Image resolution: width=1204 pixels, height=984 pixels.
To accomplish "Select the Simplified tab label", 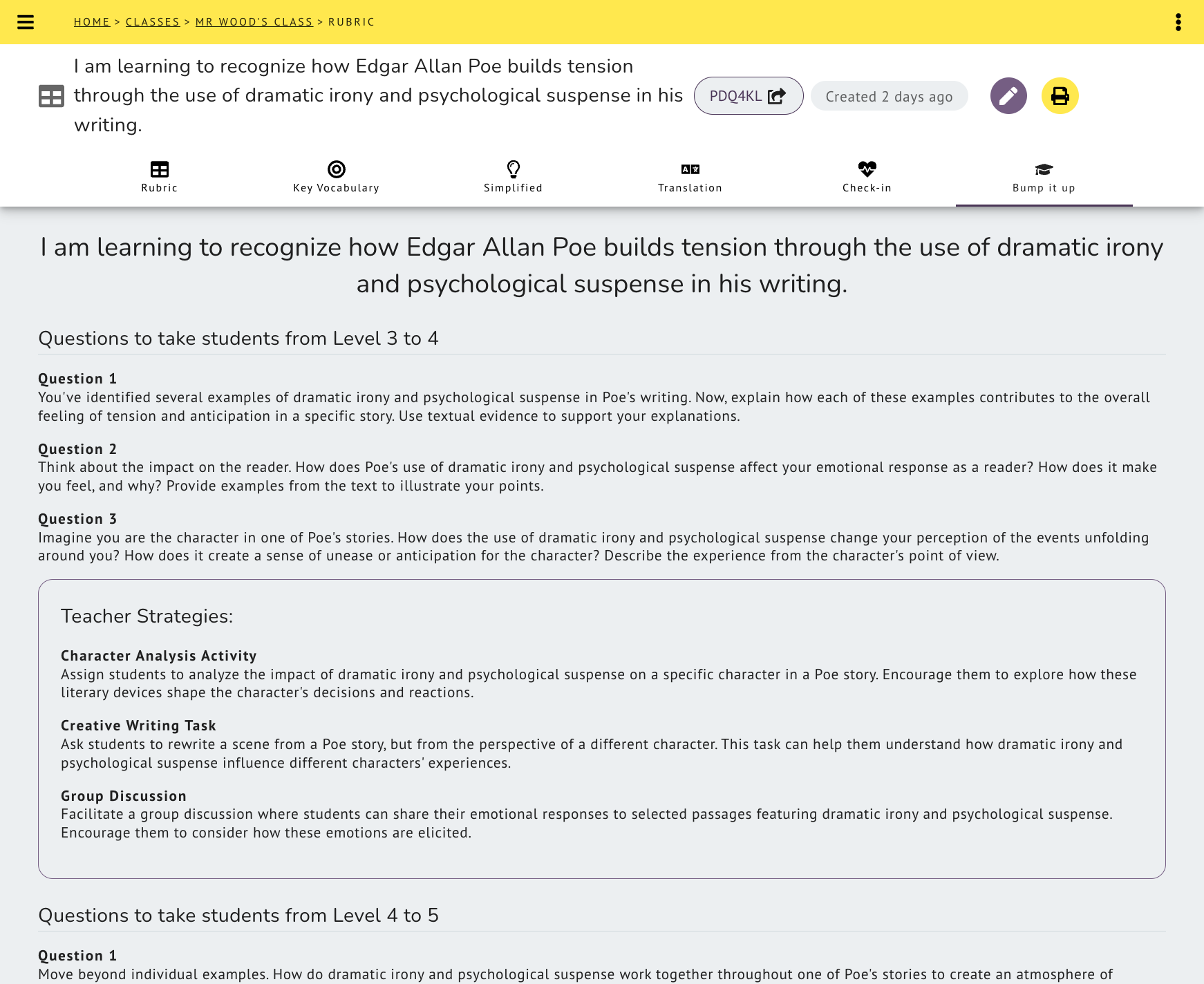I will (514, 188).
